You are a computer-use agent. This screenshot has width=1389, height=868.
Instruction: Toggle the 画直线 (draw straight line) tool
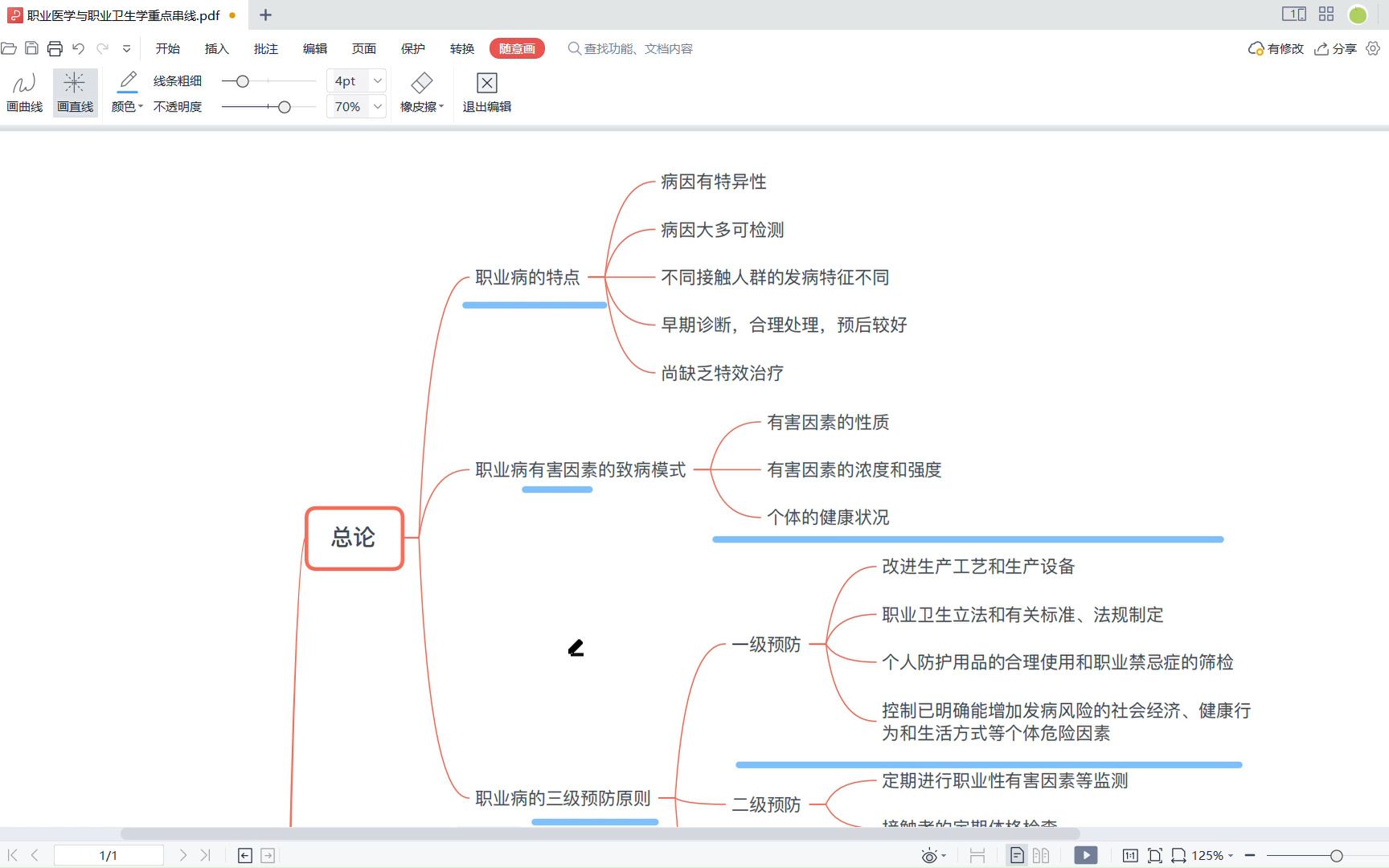tap(75, 92)
